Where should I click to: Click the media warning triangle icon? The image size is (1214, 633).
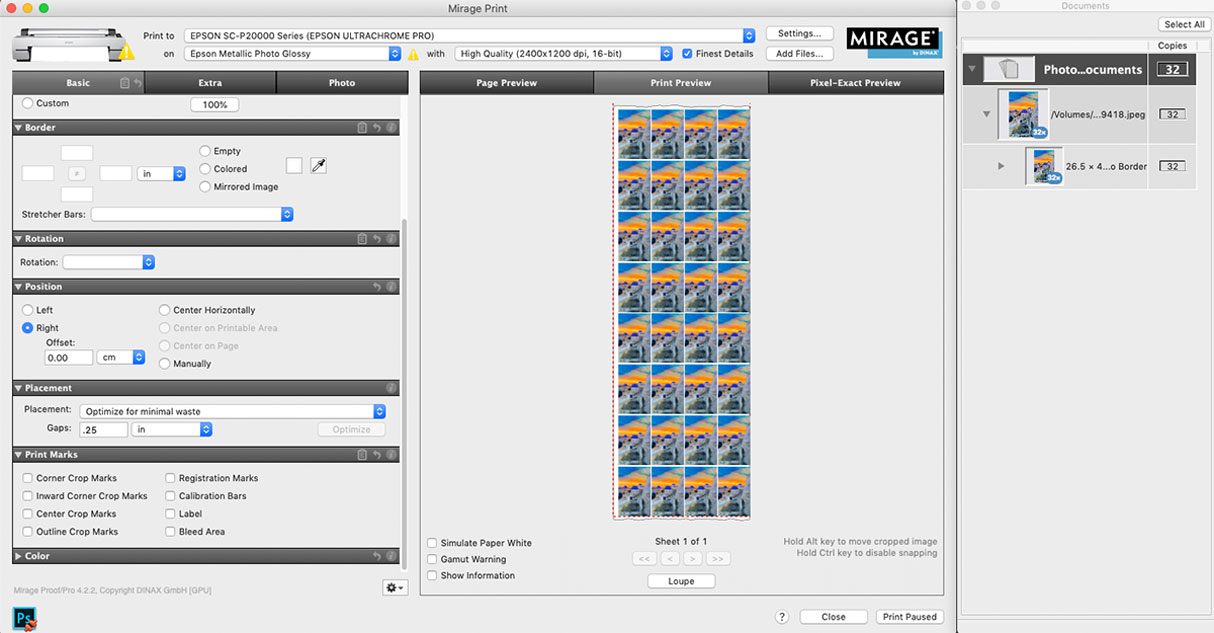point(413,54)
